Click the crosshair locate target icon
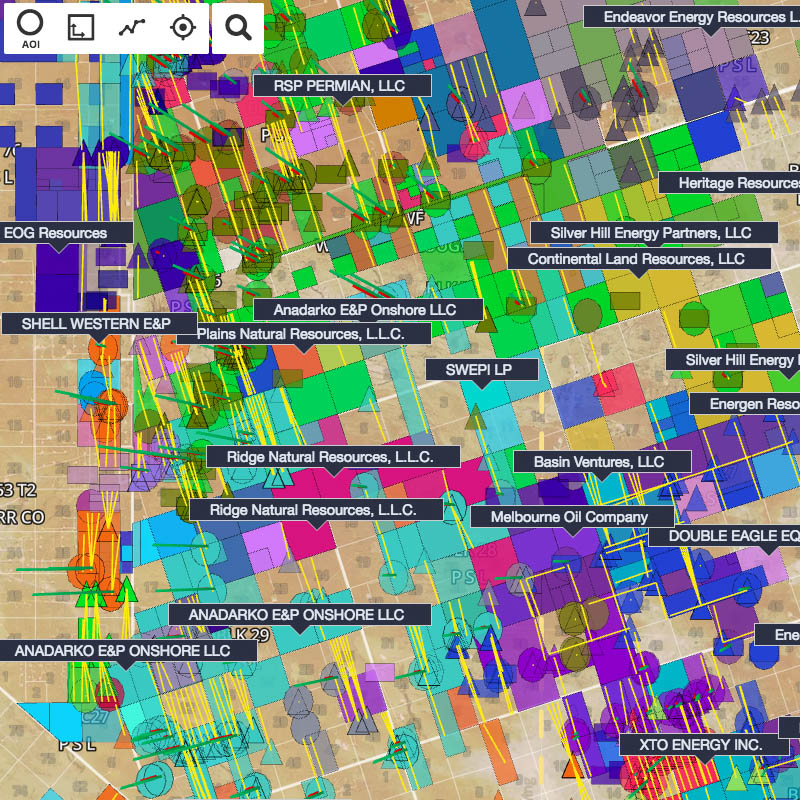Image resolution: width=800 pixels, height=800 pixels. coord(182,28)
